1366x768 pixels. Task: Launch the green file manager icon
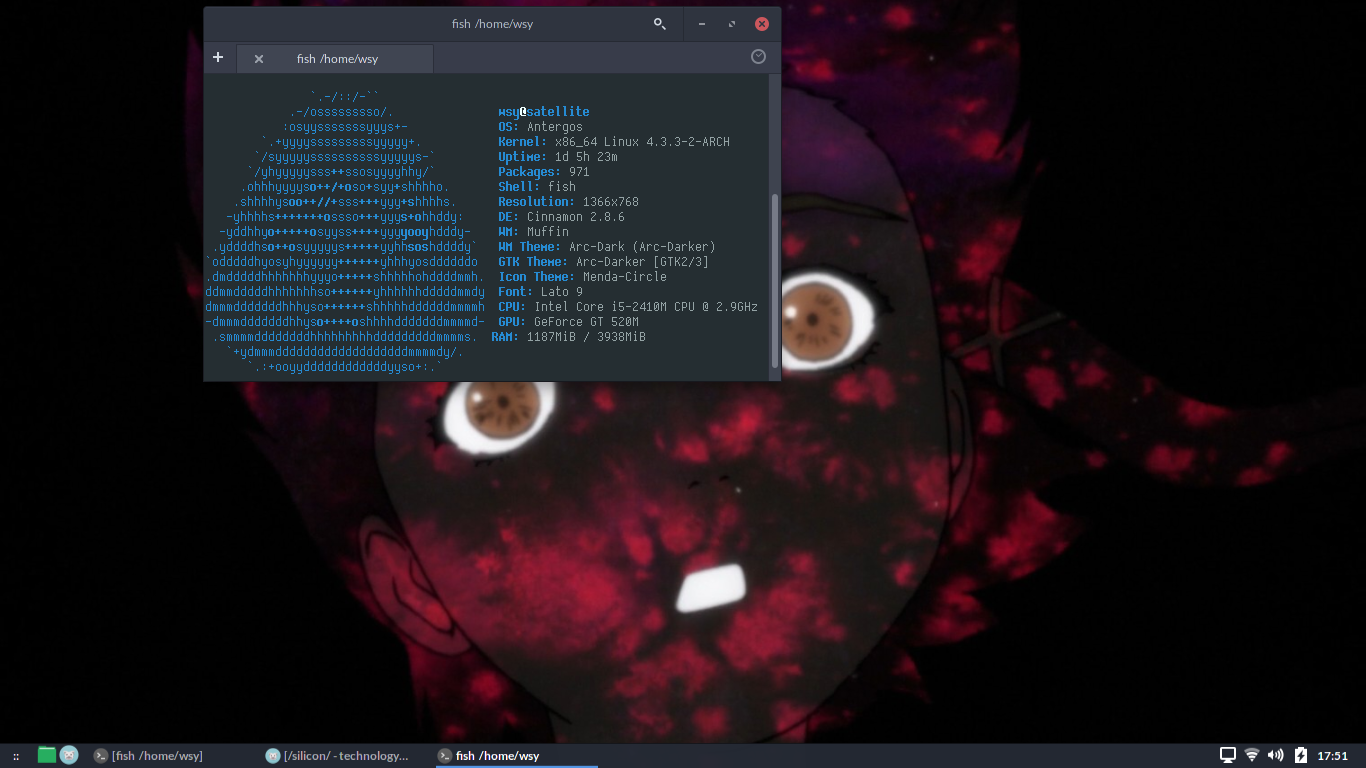[47, 755]
